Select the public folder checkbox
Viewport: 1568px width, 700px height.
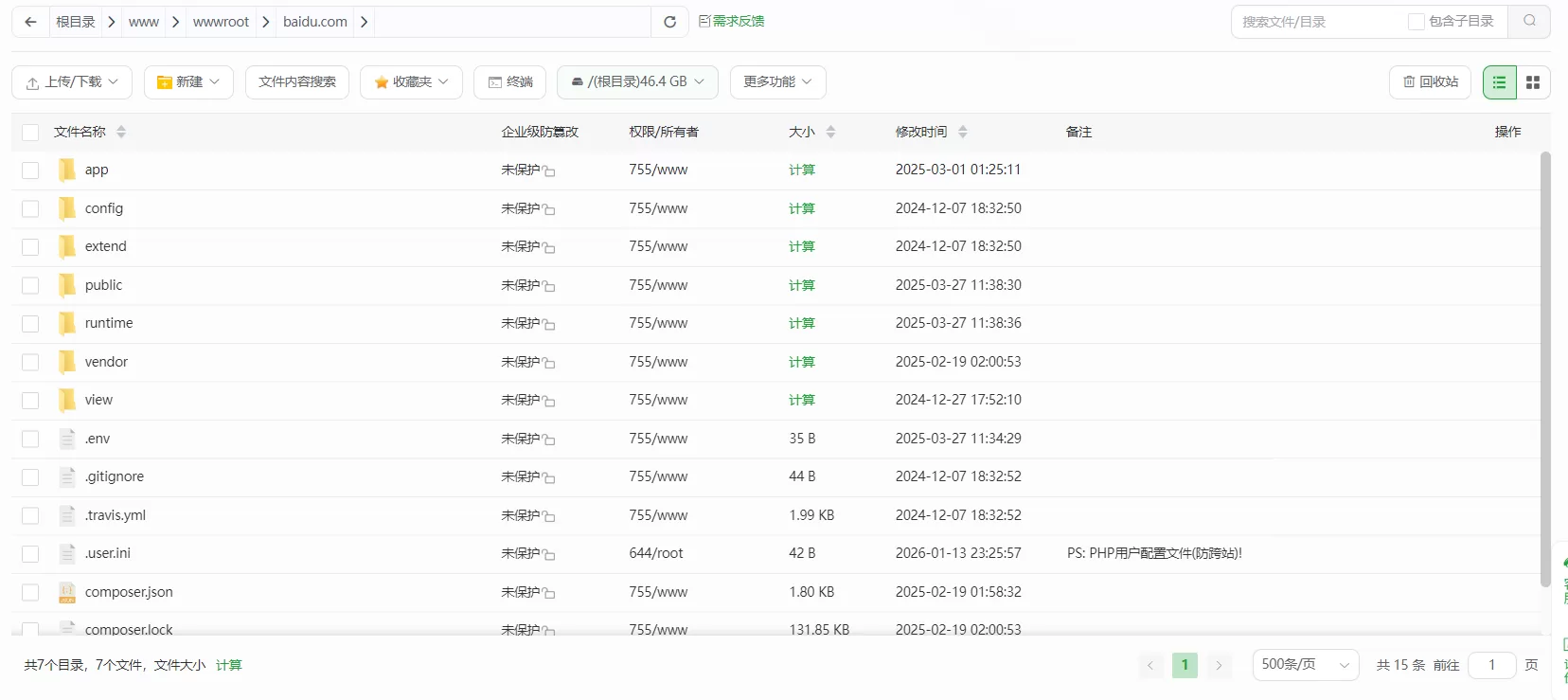30,286
